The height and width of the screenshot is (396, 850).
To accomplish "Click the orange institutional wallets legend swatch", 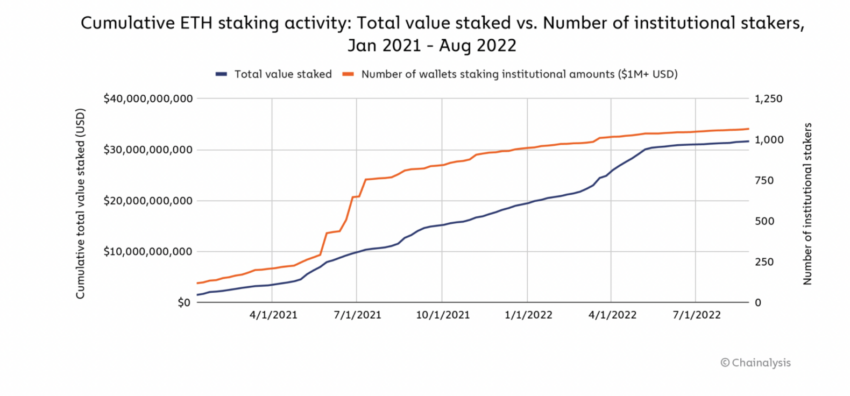I will (x=349, y=75).
